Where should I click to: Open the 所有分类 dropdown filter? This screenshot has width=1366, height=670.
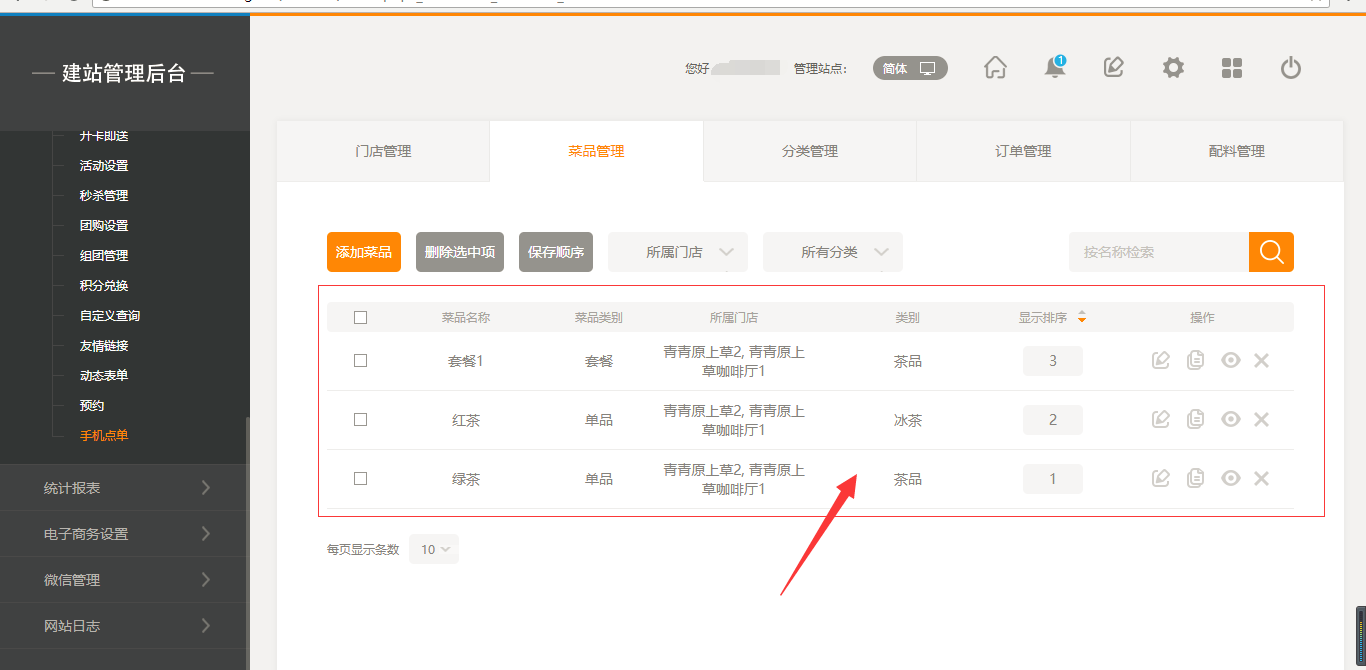(845, 252)
